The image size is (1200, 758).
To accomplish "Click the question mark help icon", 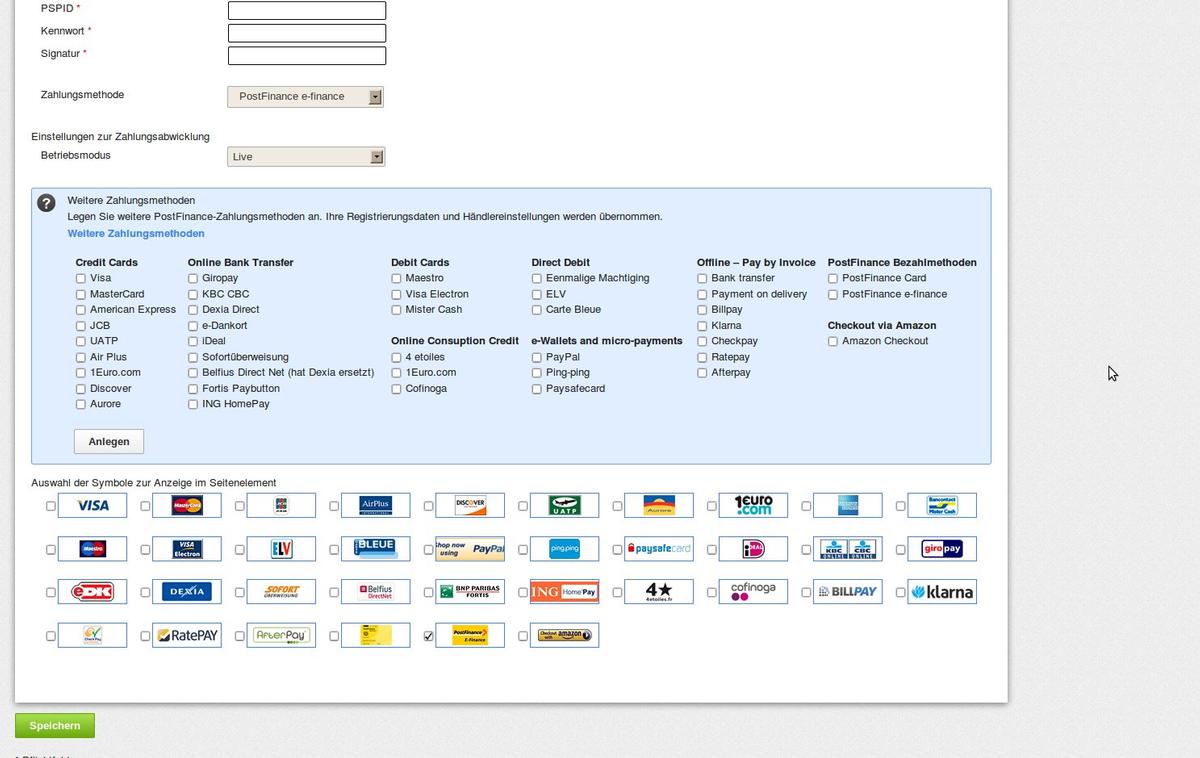I will coord(46,203).
